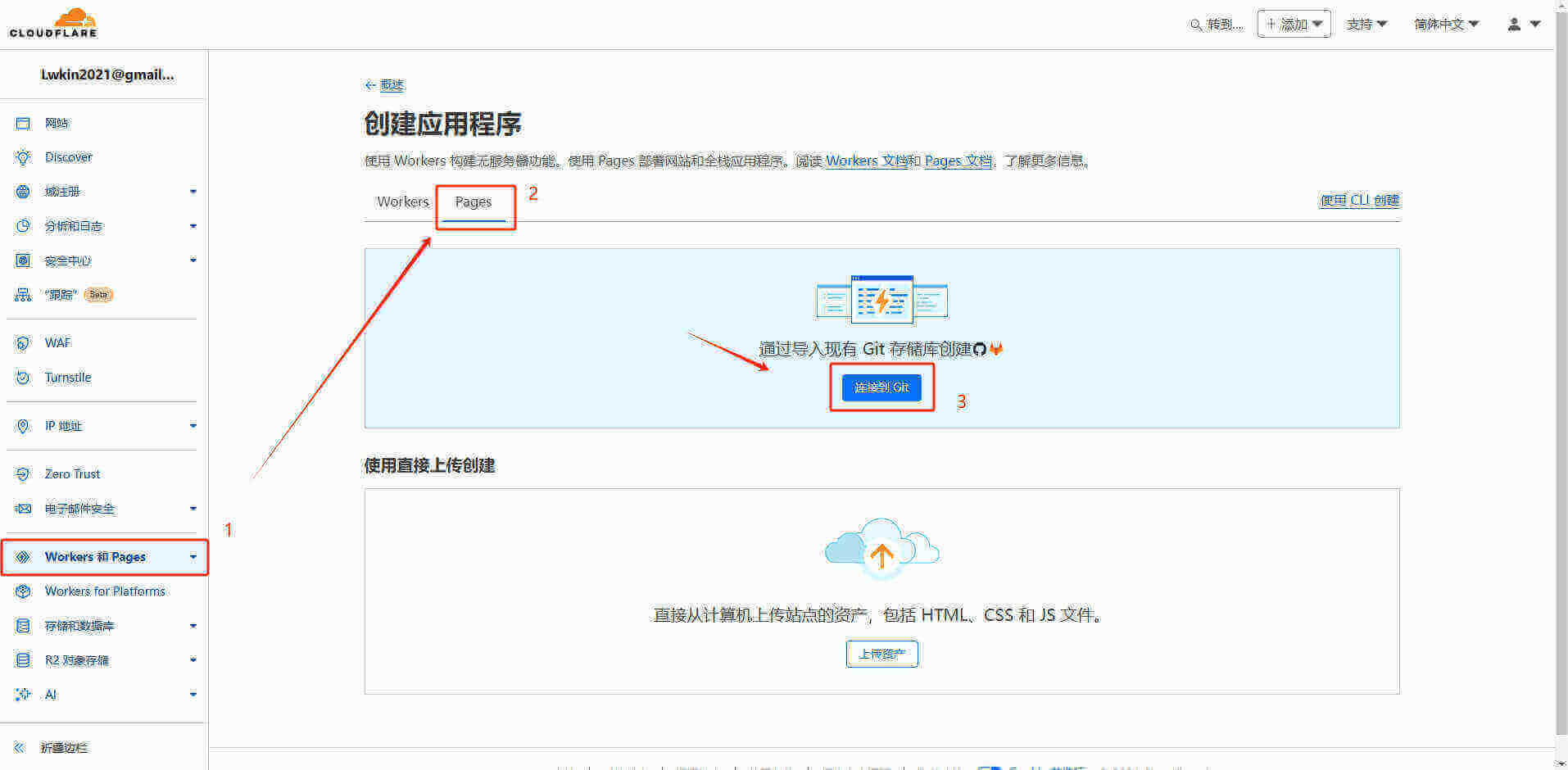Click the Discover lightbulb icon
1568x770 pixels.
click(x=23, y=157)
